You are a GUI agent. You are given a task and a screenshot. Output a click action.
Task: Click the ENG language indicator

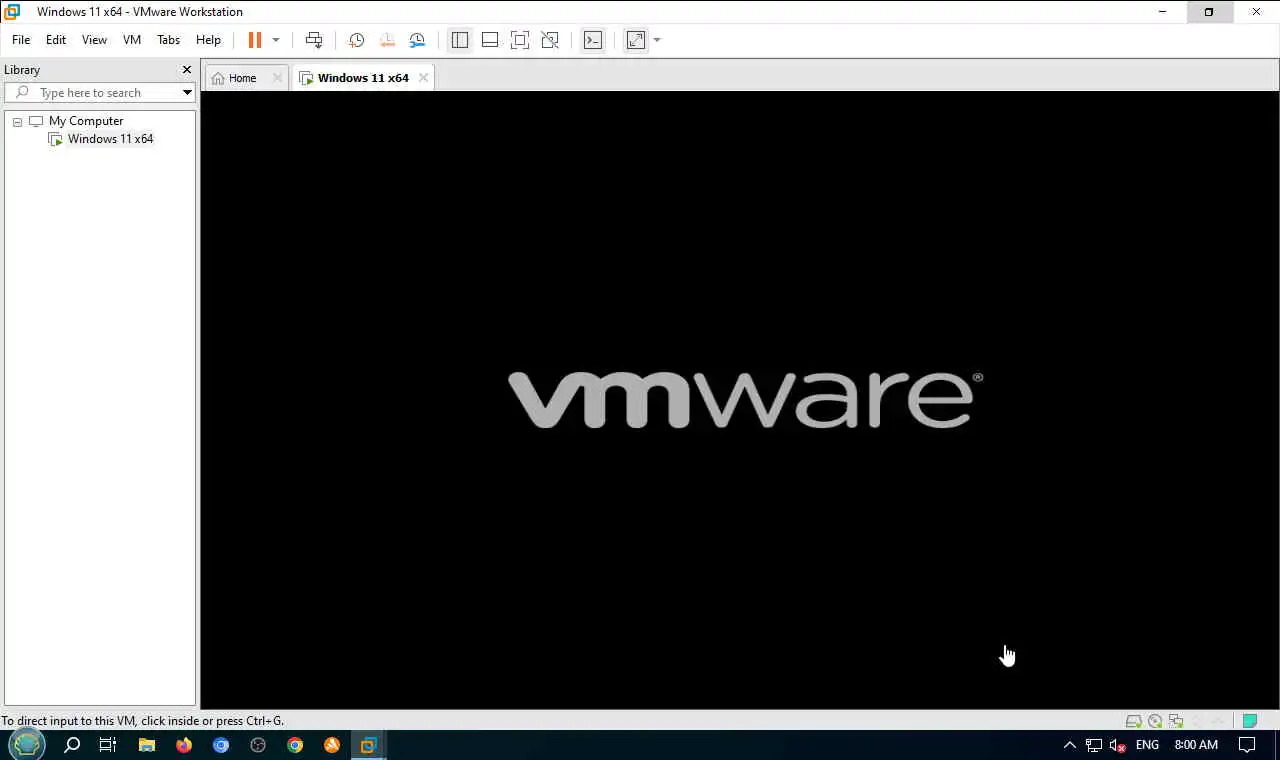[1147, 745]
